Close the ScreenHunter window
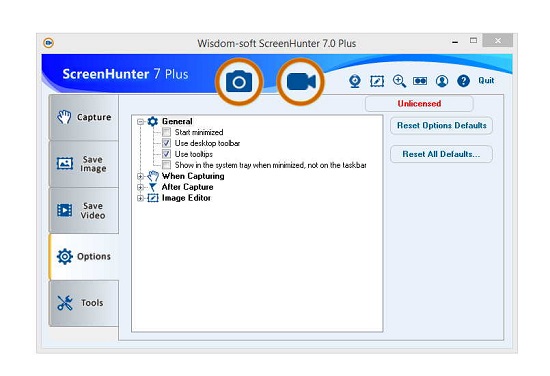The width and height of the screenshot is (550, 376). (497, 41)
